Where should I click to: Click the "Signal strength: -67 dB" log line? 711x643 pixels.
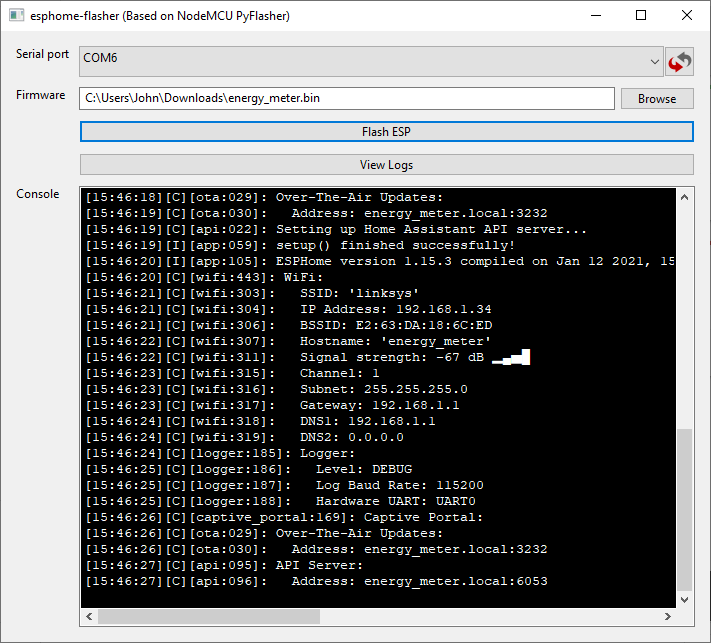click(308, 357)
